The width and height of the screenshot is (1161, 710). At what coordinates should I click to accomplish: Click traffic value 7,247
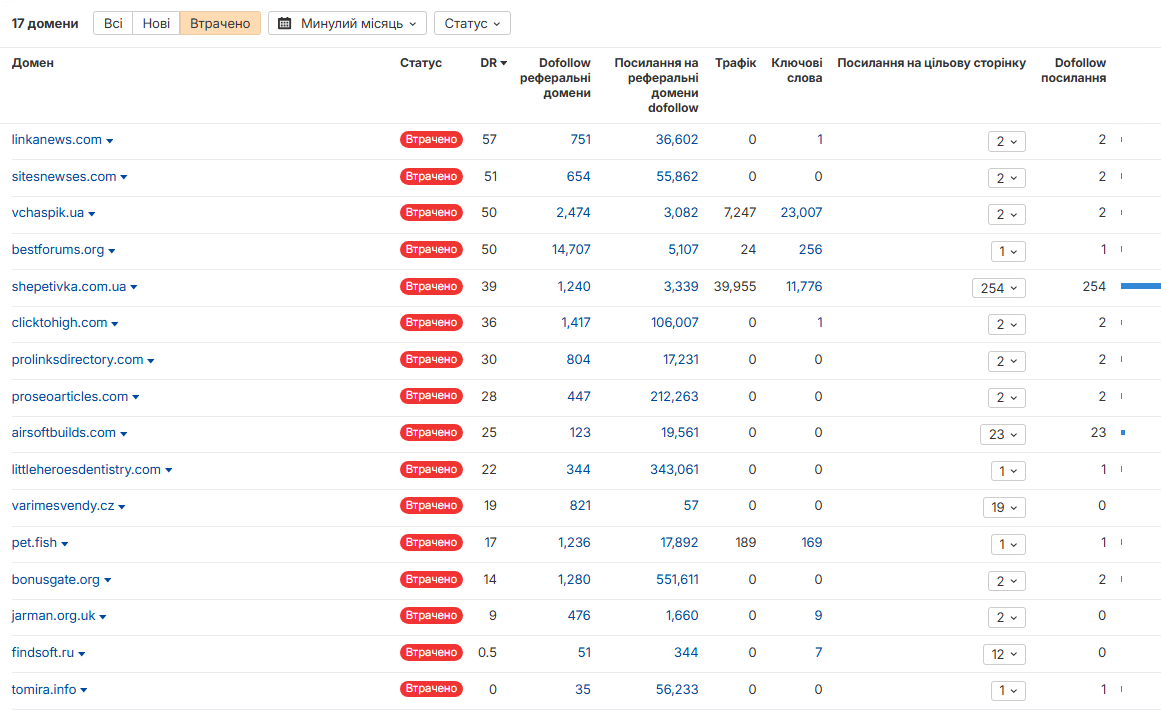click(740, 212)
